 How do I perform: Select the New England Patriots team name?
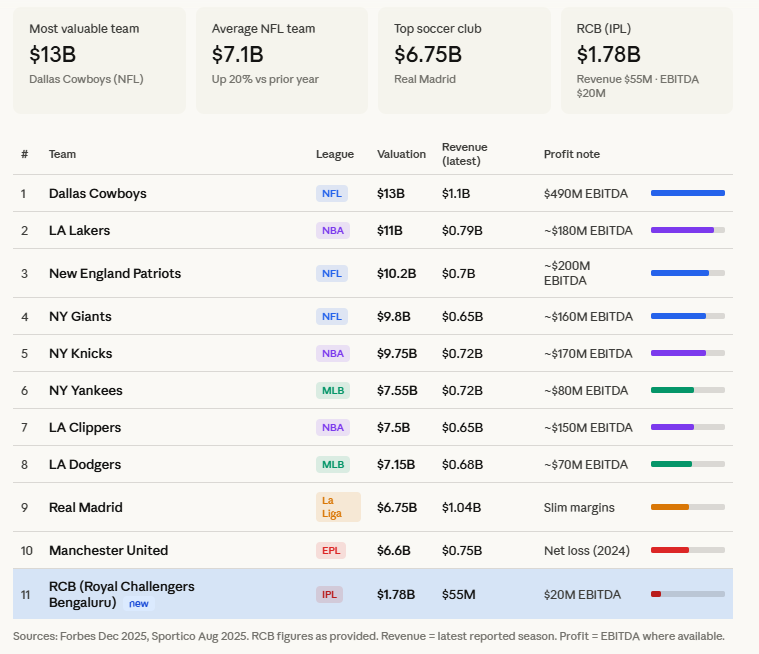(x=115, y=274)
